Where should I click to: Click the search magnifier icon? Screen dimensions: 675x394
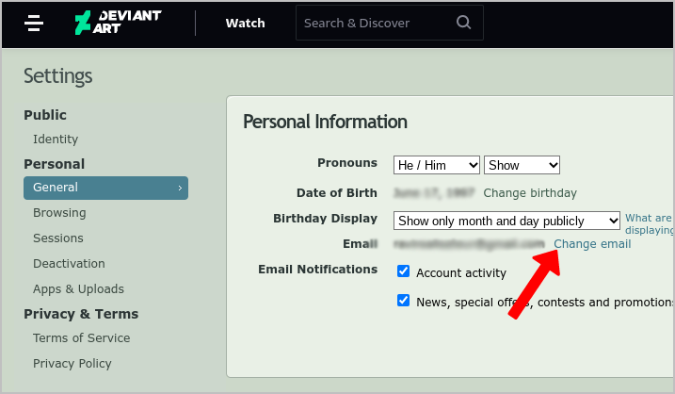(463, 22)
